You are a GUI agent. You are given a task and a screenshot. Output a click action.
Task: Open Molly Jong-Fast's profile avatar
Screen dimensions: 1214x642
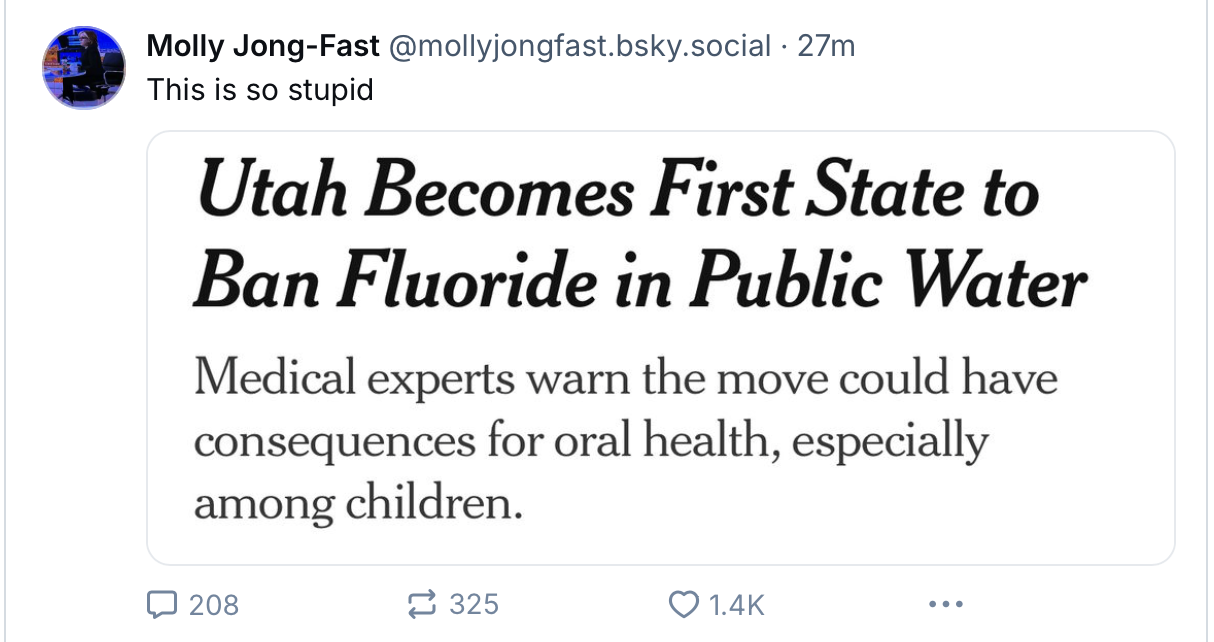83,68
